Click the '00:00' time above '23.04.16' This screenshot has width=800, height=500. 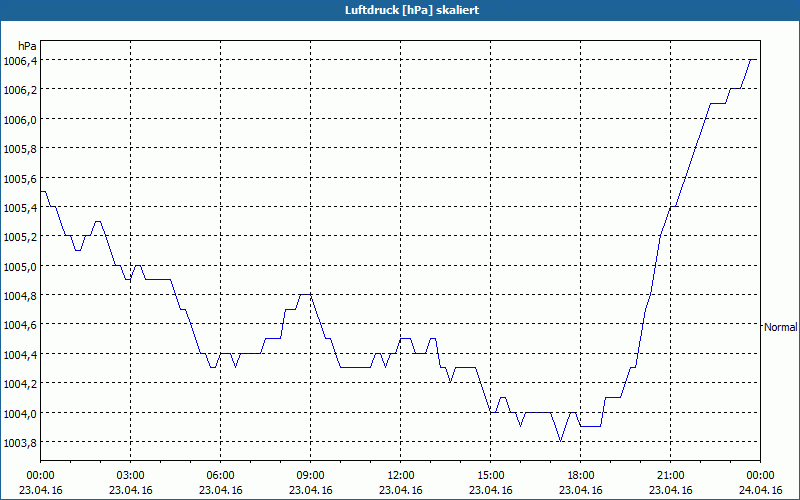[40, 476]
